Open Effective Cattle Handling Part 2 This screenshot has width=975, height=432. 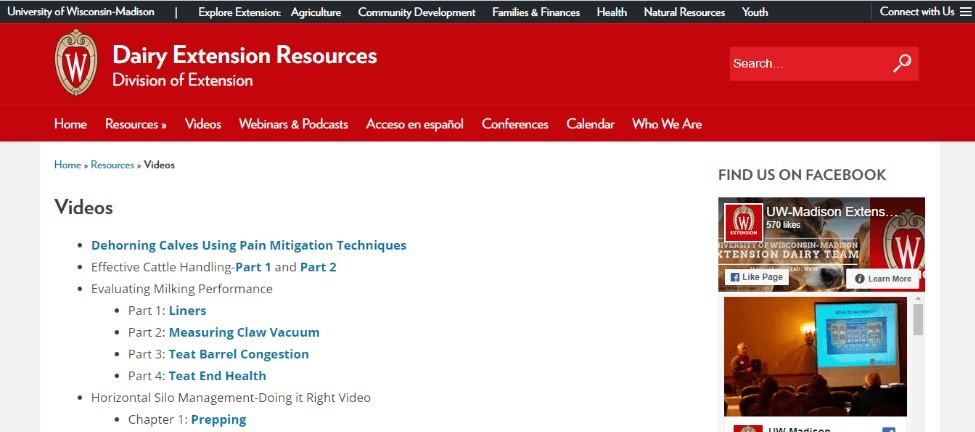(x=318, y=267)
